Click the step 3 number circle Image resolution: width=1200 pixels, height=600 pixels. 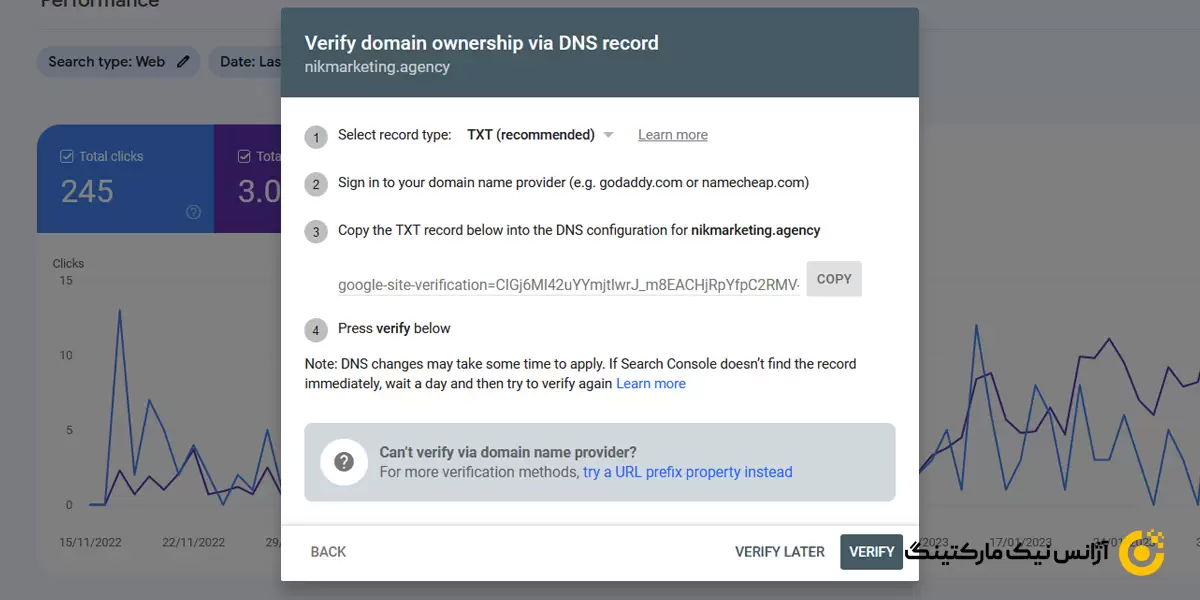[316, 232]
